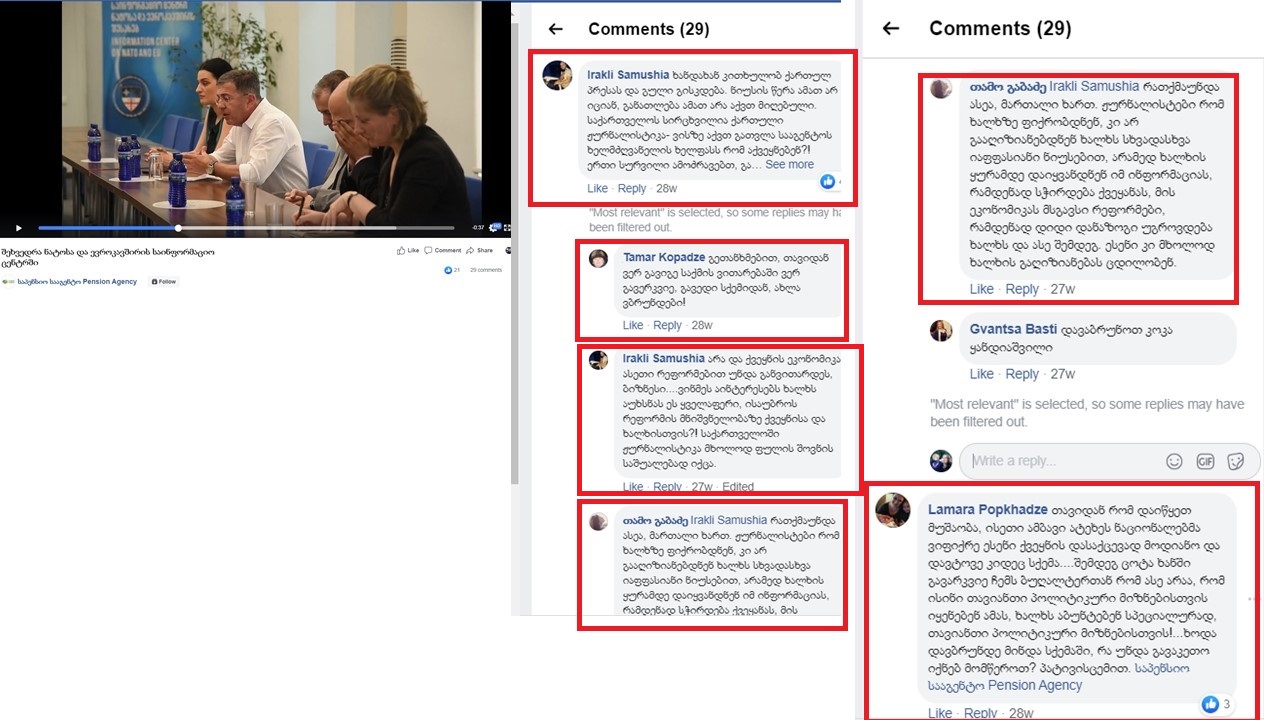Toggle fullscreen on the video player
This screenshot has width=1280, height=720.
tap(507, 228)
